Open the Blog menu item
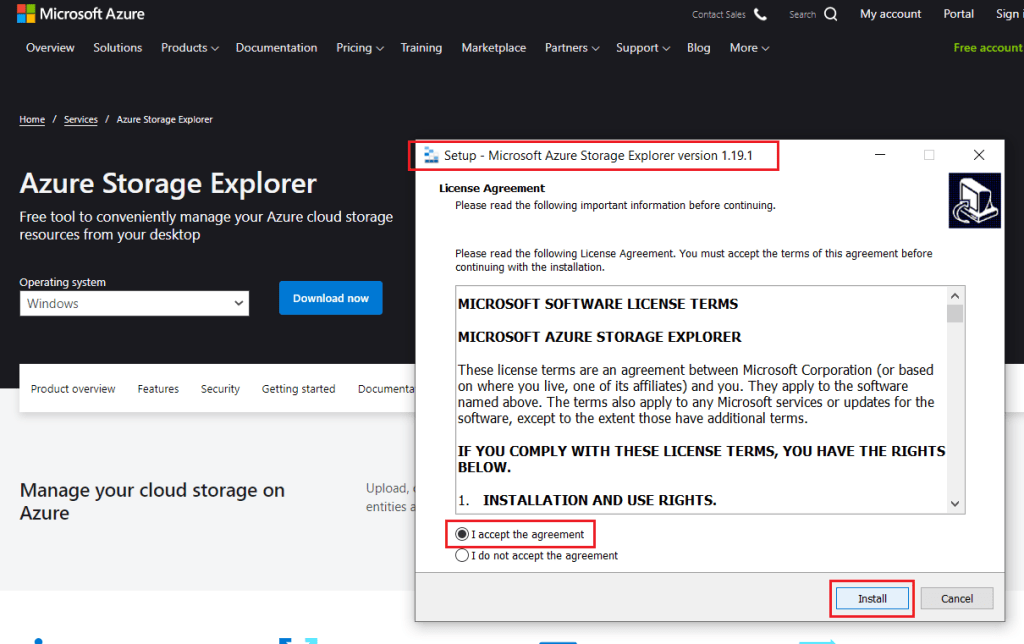The height and width of the screenshot is (644, 1024). click(x=698, y=47)
